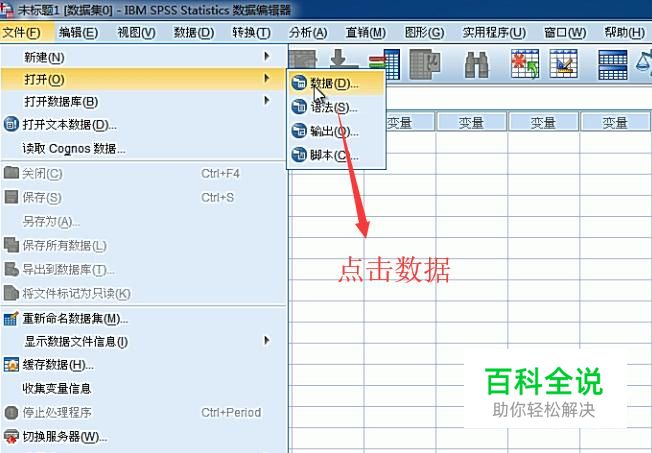This screenshot has height=453, width=652.
Task: Select 保存所有数据(L) menu item
Action: click(144, 245)
